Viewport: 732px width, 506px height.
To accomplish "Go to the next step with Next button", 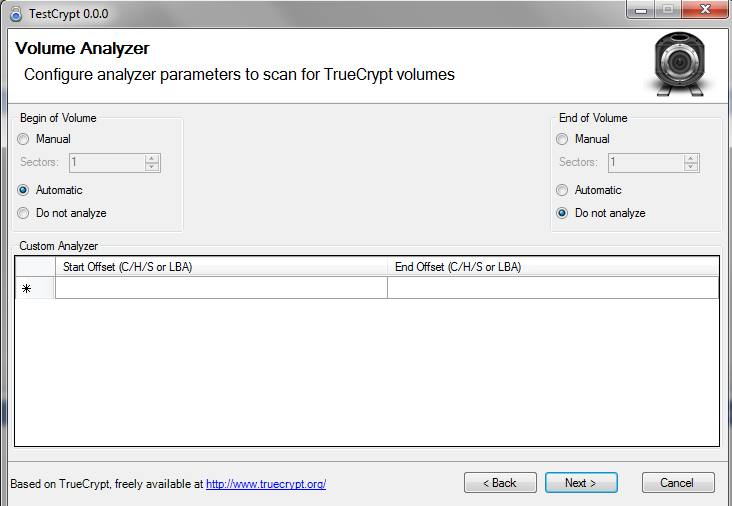I will [x=581, y=483].
